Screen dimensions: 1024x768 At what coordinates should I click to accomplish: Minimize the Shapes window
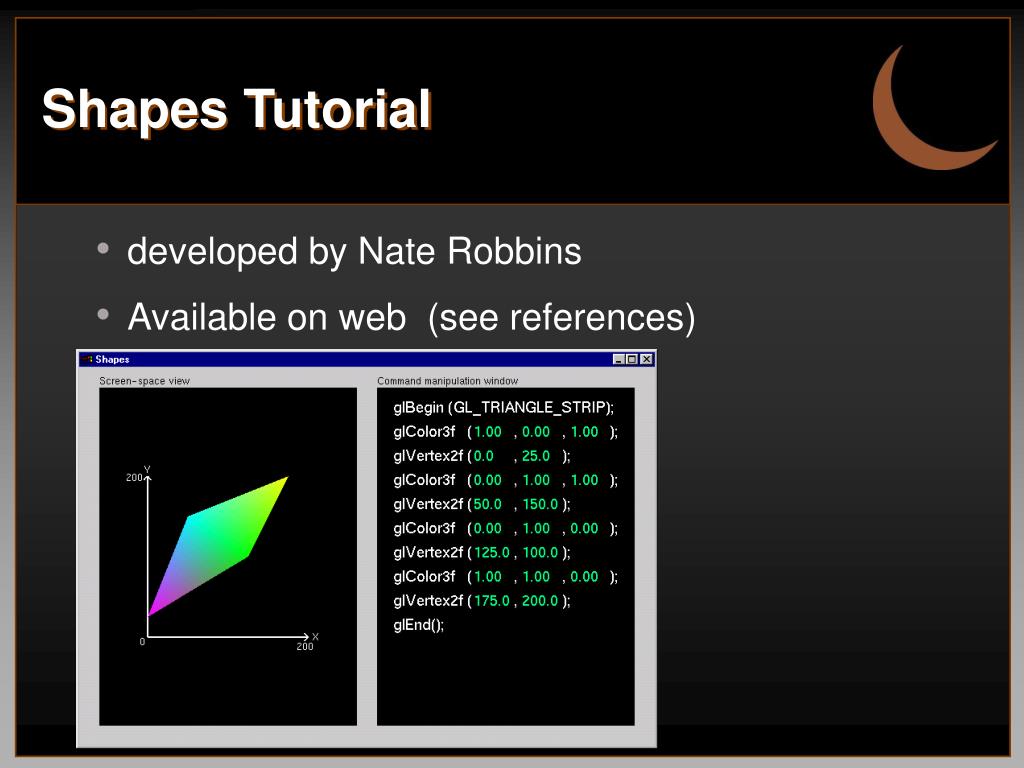point(618,359)
